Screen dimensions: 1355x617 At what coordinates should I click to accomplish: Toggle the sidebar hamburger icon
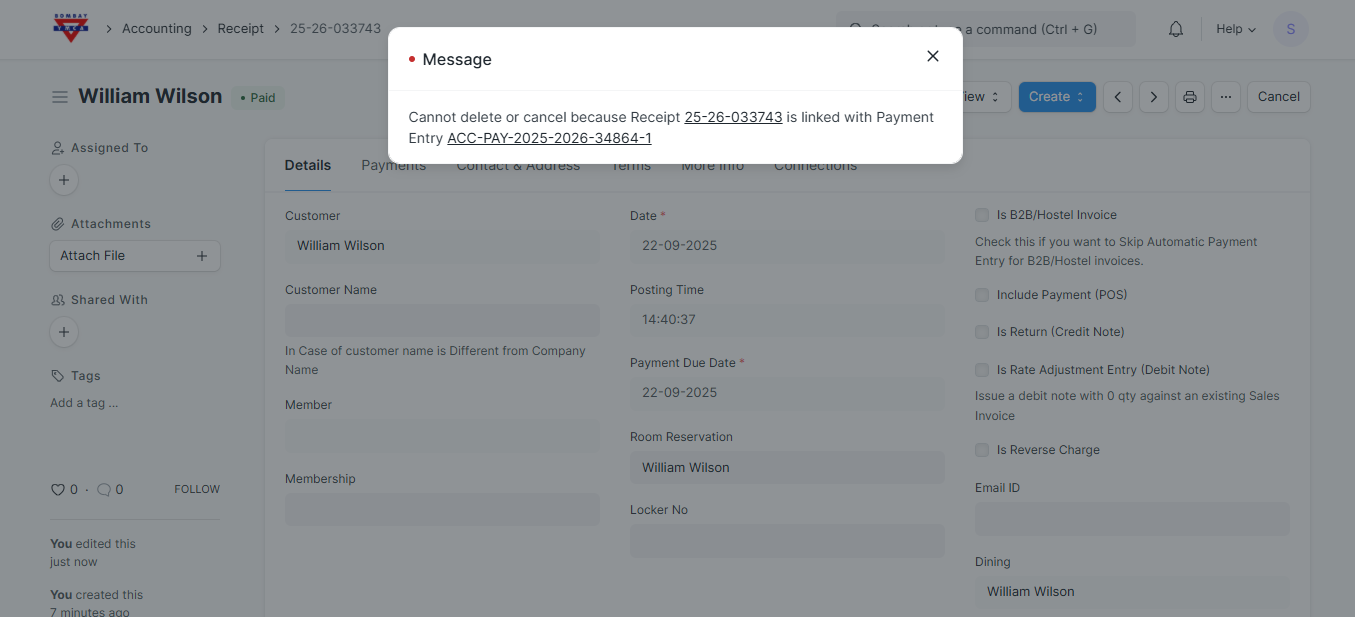point(60,97)
